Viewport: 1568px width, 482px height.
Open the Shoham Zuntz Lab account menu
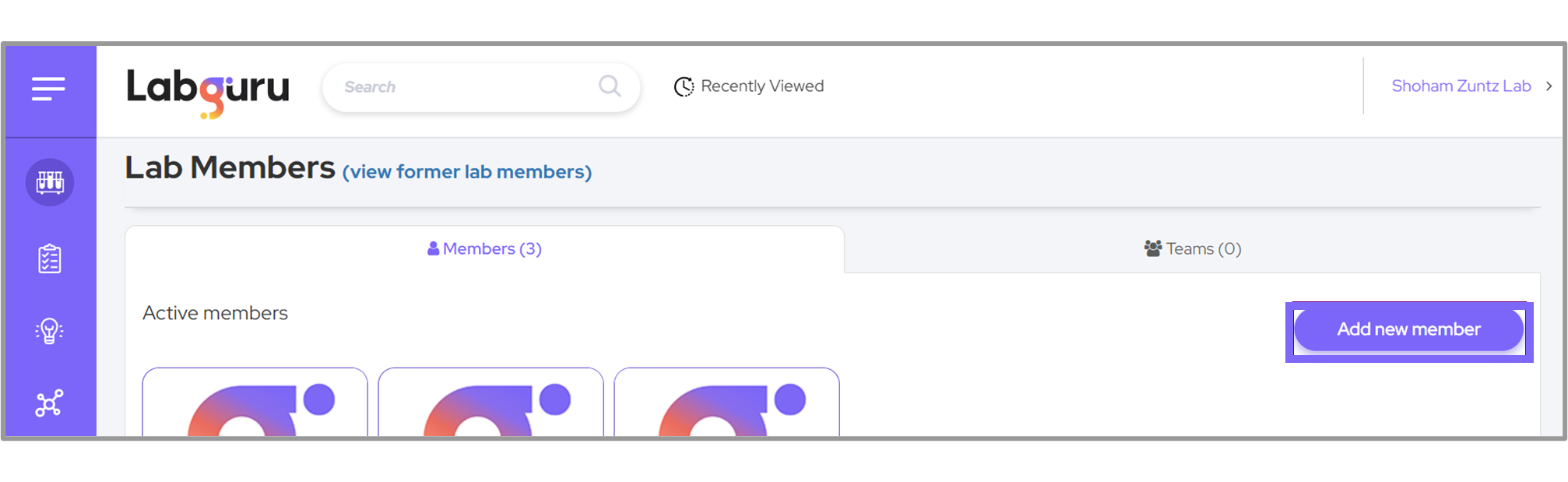click(x=1461, y=86)
